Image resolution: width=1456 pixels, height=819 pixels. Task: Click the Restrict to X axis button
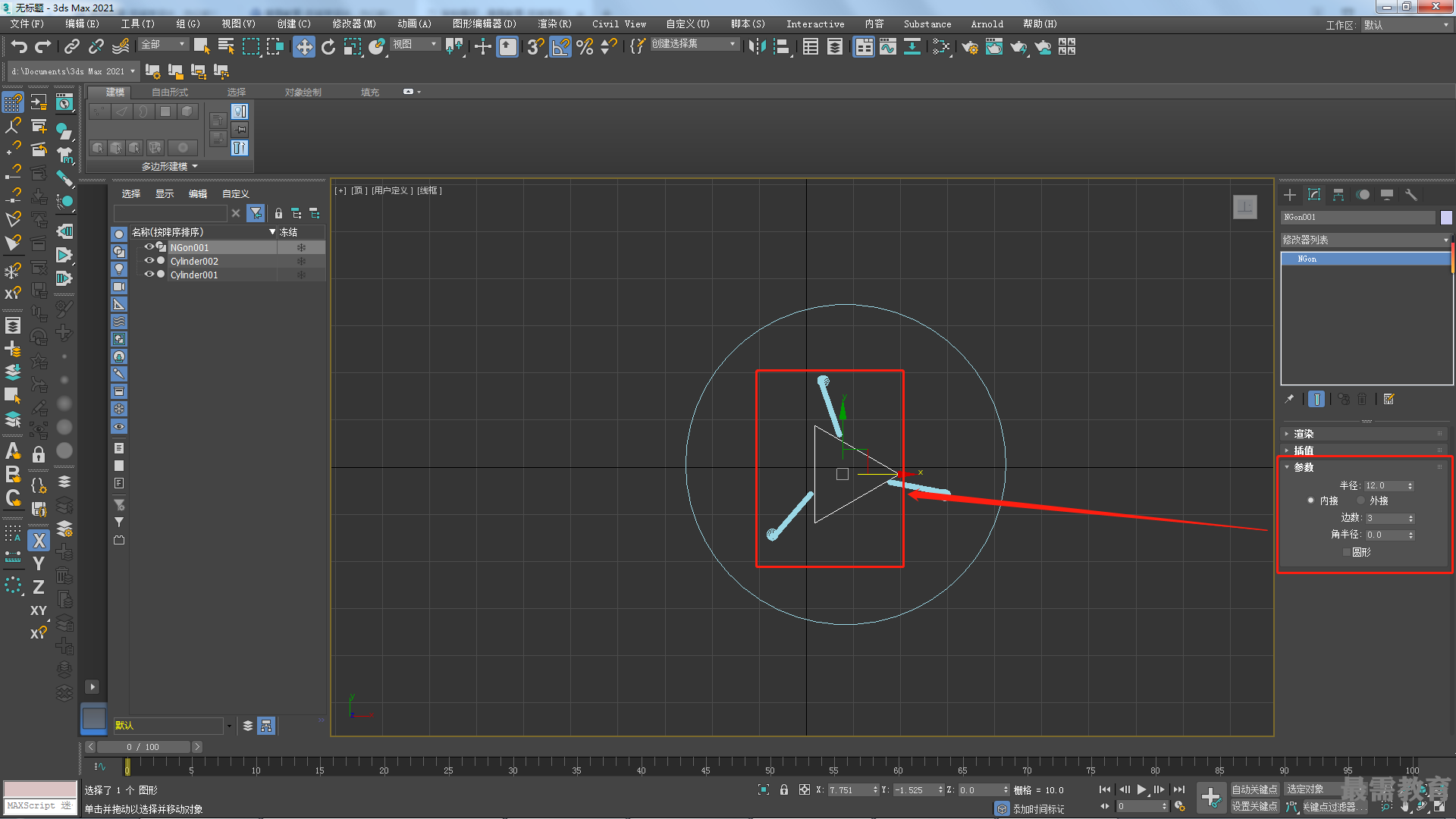[39, 541]
